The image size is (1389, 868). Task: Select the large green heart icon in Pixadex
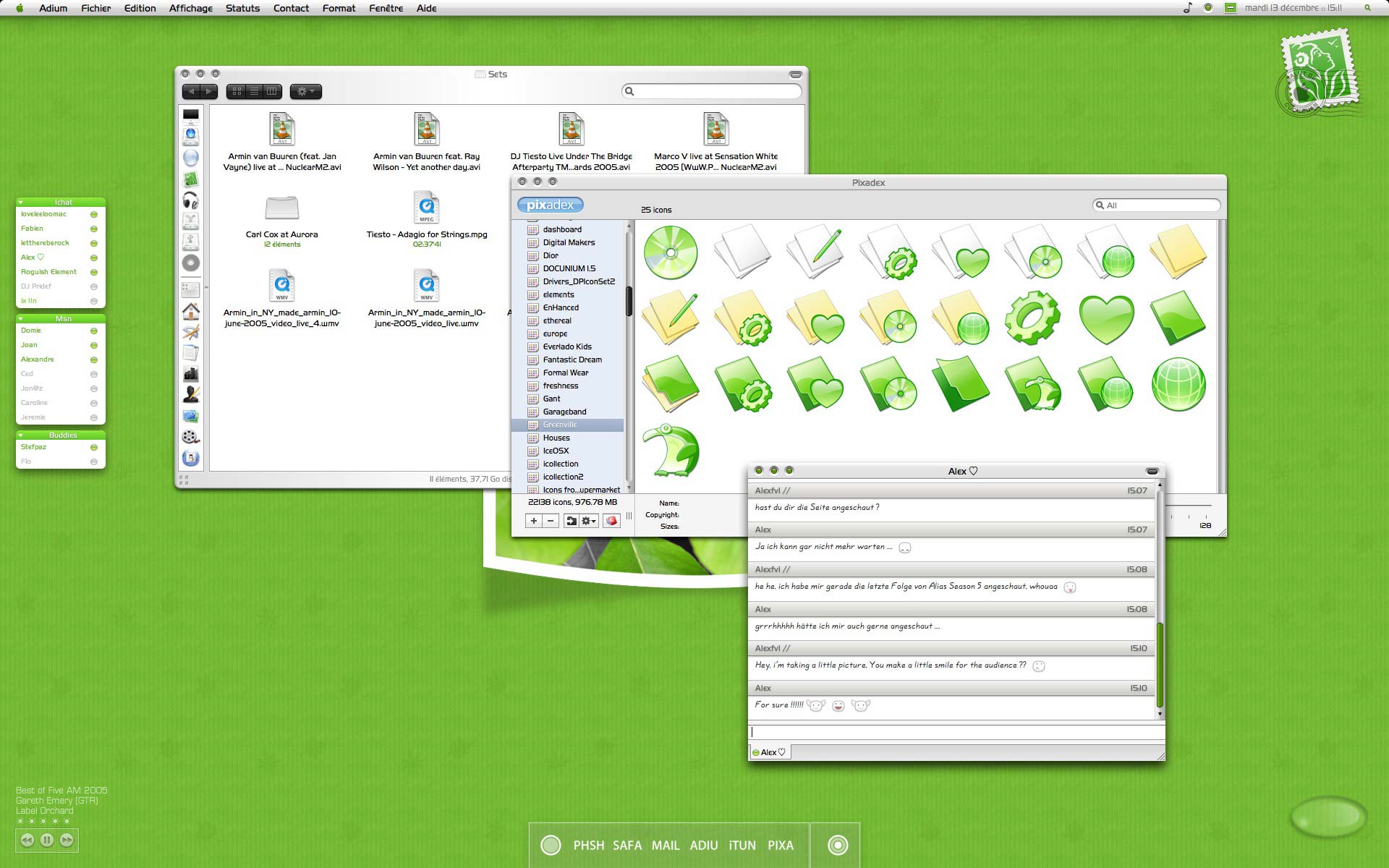(x=1106, y=318)
